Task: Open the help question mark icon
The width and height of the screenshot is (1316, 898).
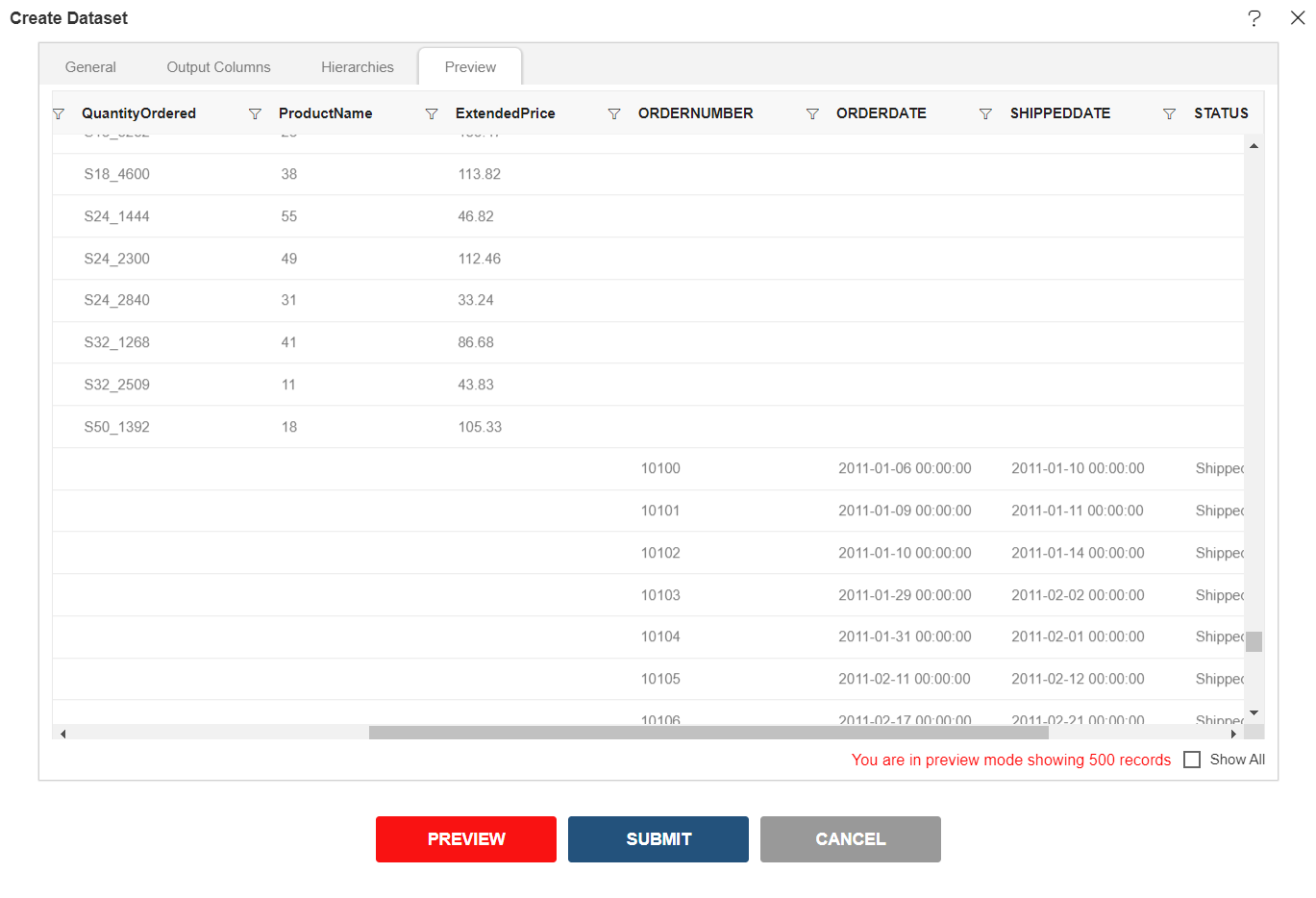Action: click(1254, 18)
